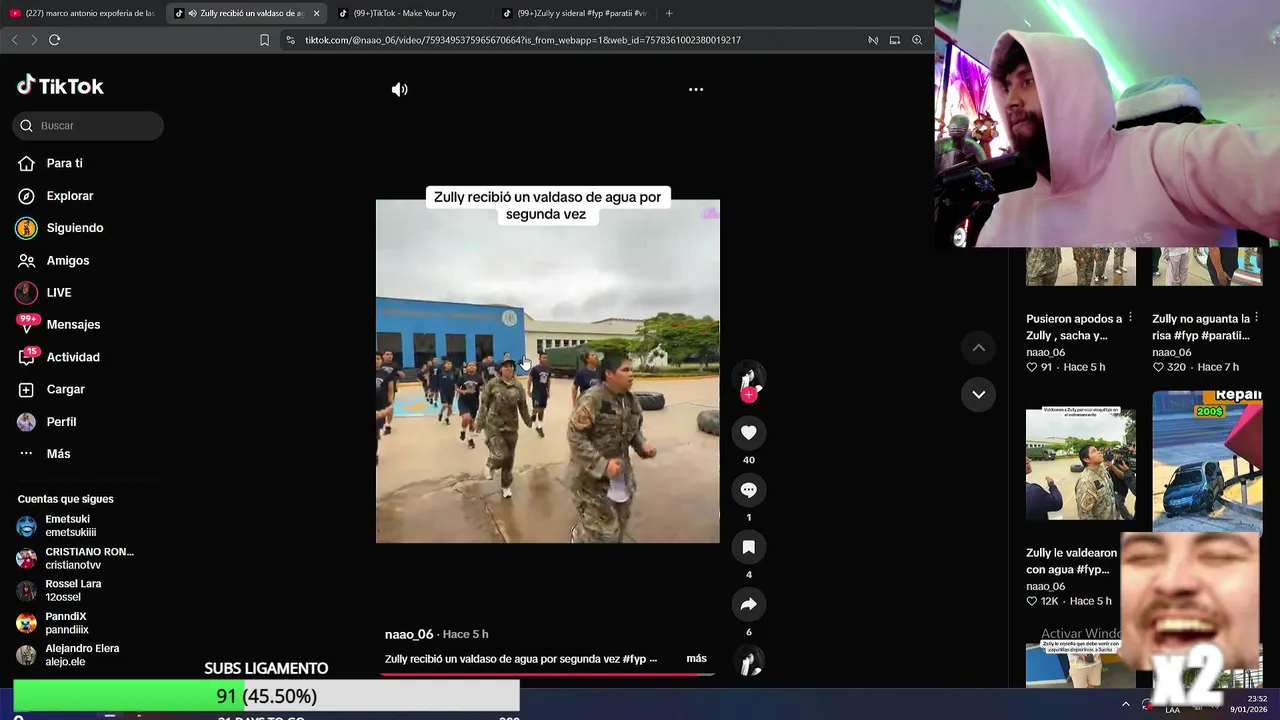Open the Para ti feed
This screenshot has height=720, width=1280.
pyautogui.click(x=64, y=163)
